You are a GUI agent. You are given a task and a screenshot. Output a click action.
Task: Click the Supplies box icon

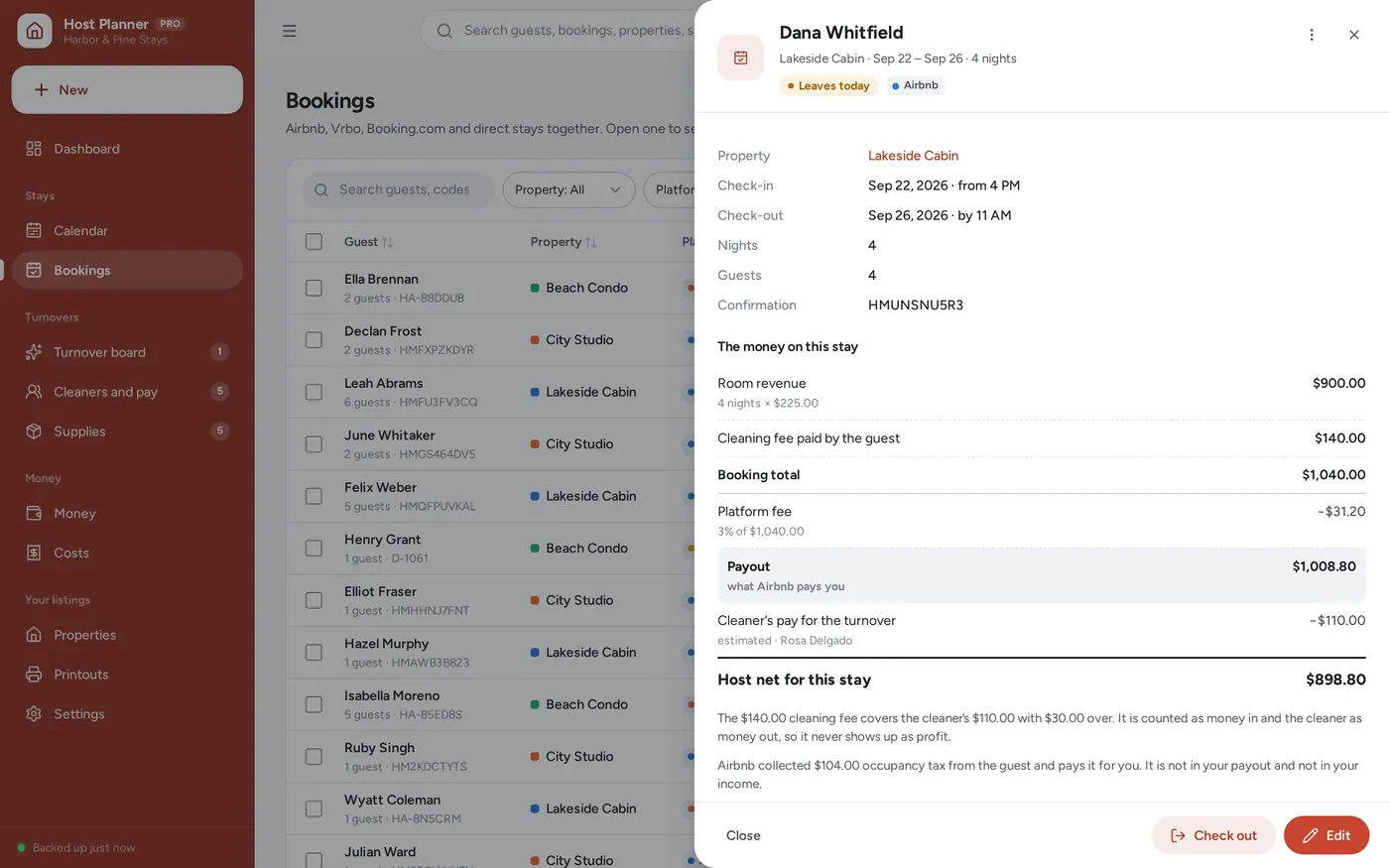pos(34,432)
